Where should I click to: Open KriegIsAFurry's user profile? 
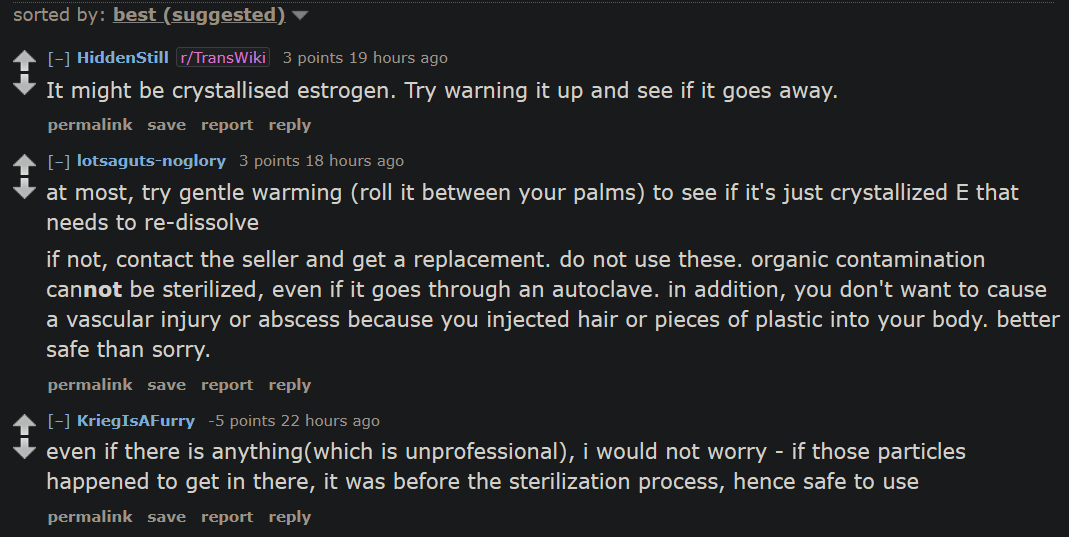(136, 421)
